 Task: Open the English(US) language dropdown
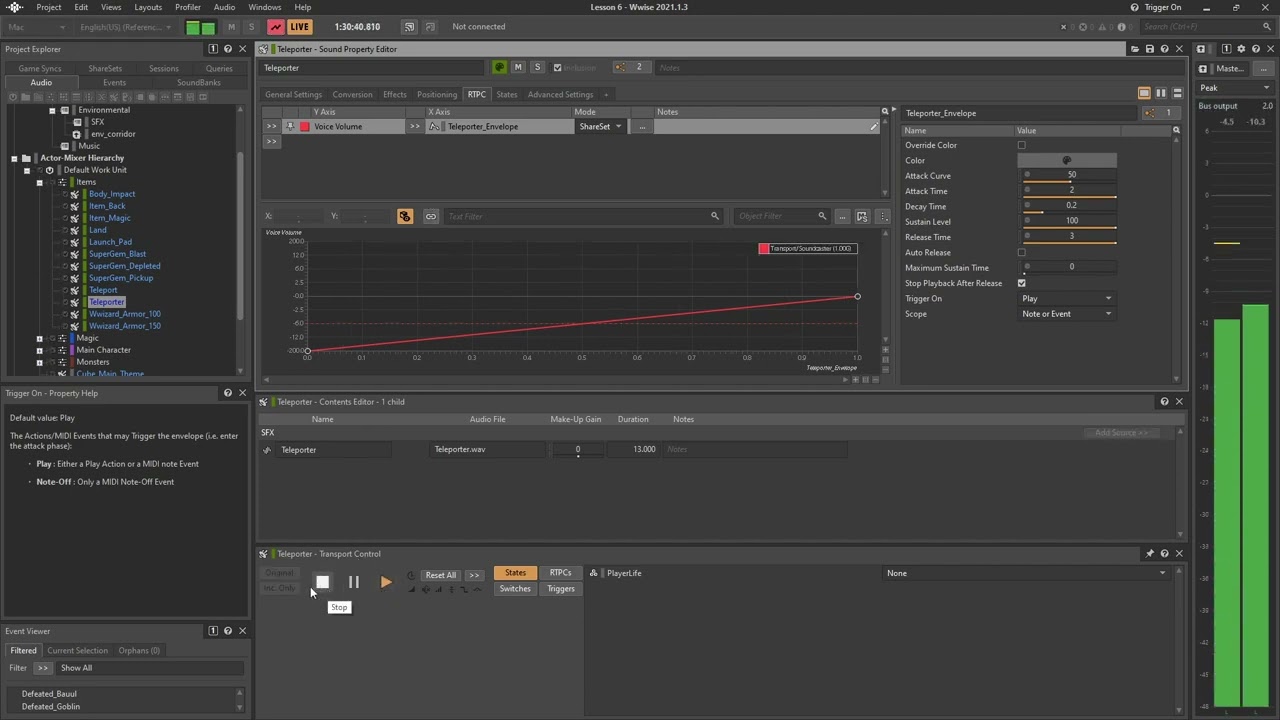pos(126,27)
